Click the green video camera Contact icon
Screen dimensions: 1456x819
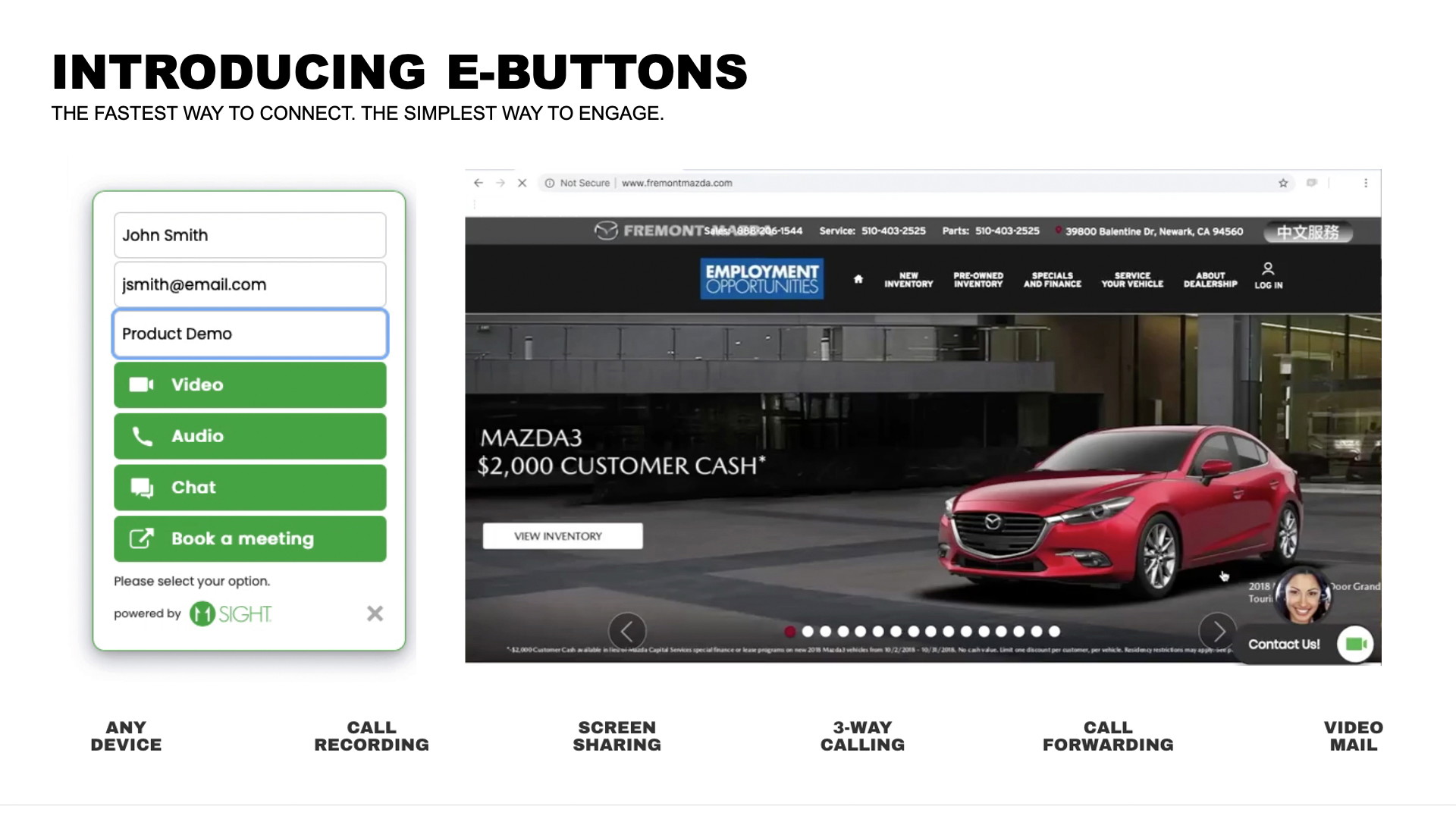(x=1355, y=644)
